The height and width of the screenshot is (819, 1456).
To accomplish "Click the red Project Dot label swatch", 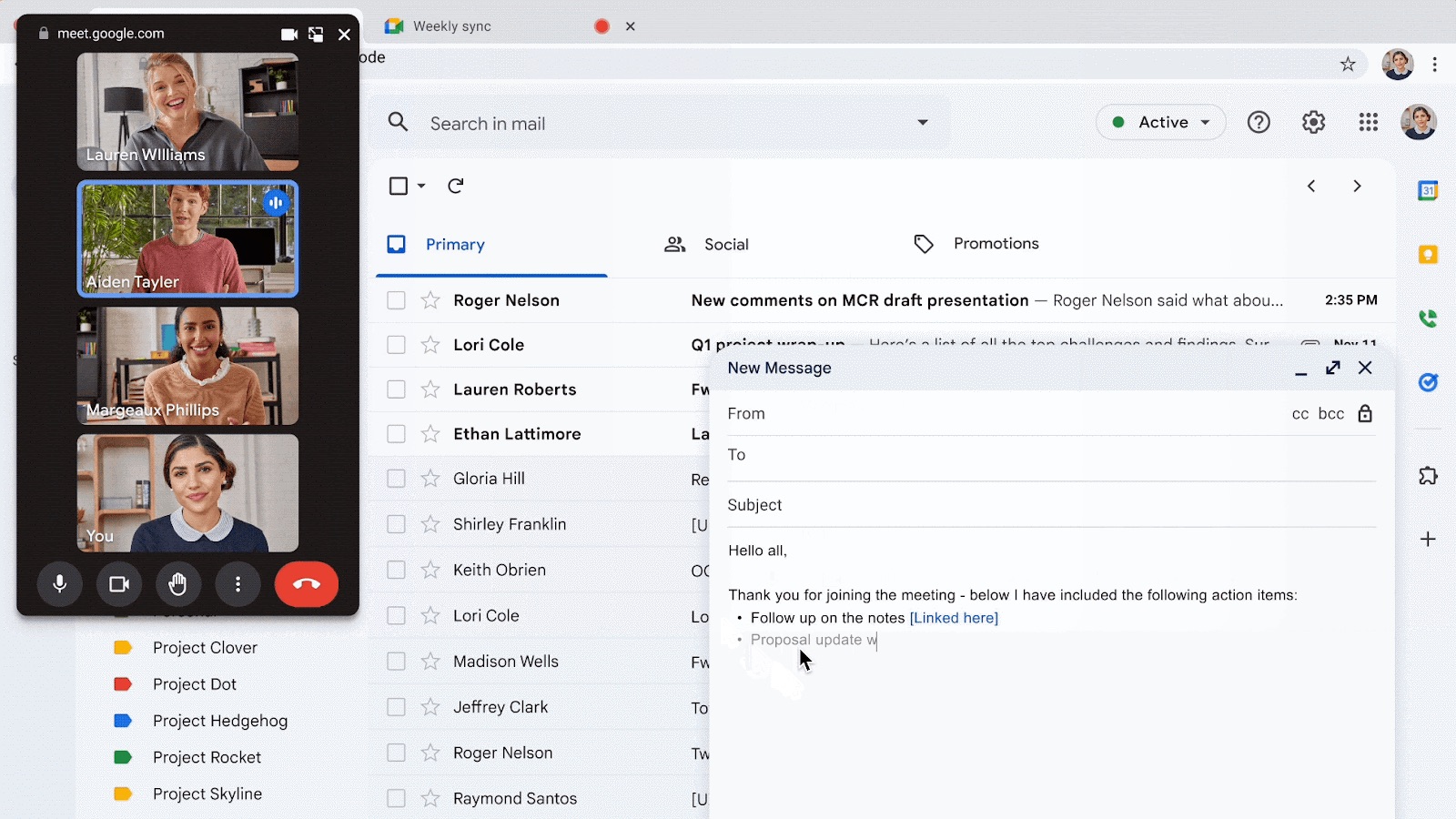I will [x=124, y=683].
